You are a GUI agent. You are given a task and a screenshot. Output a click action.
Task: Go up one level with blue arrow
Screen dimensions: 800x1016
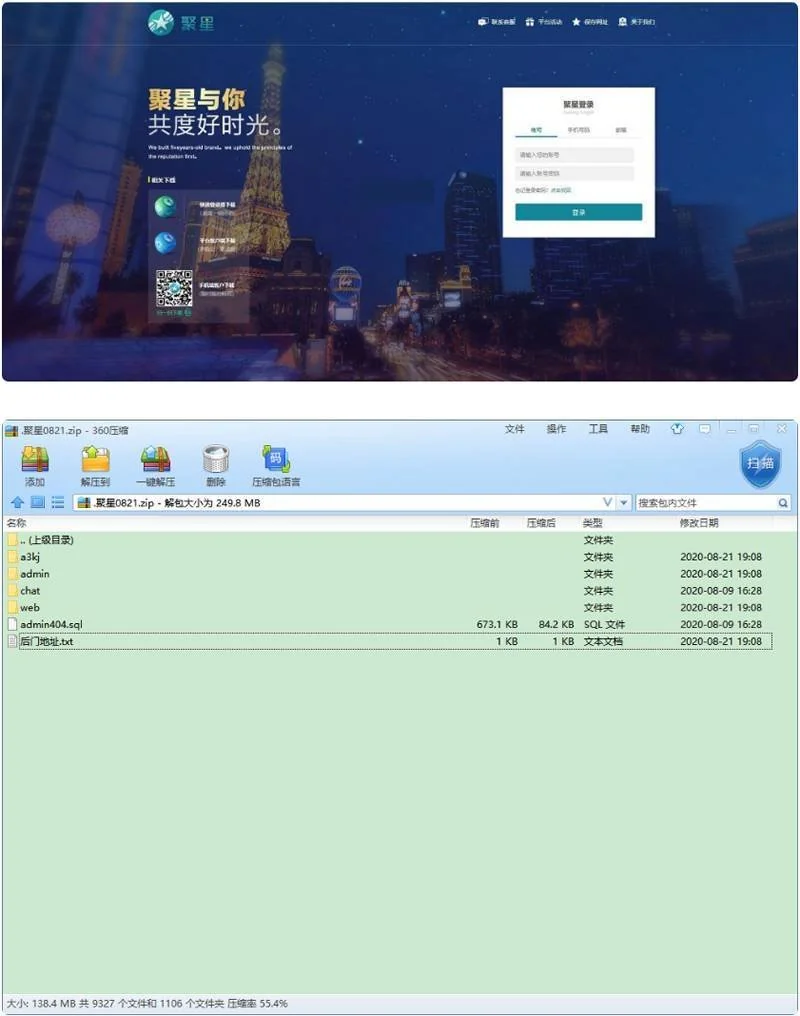(17, 503)
